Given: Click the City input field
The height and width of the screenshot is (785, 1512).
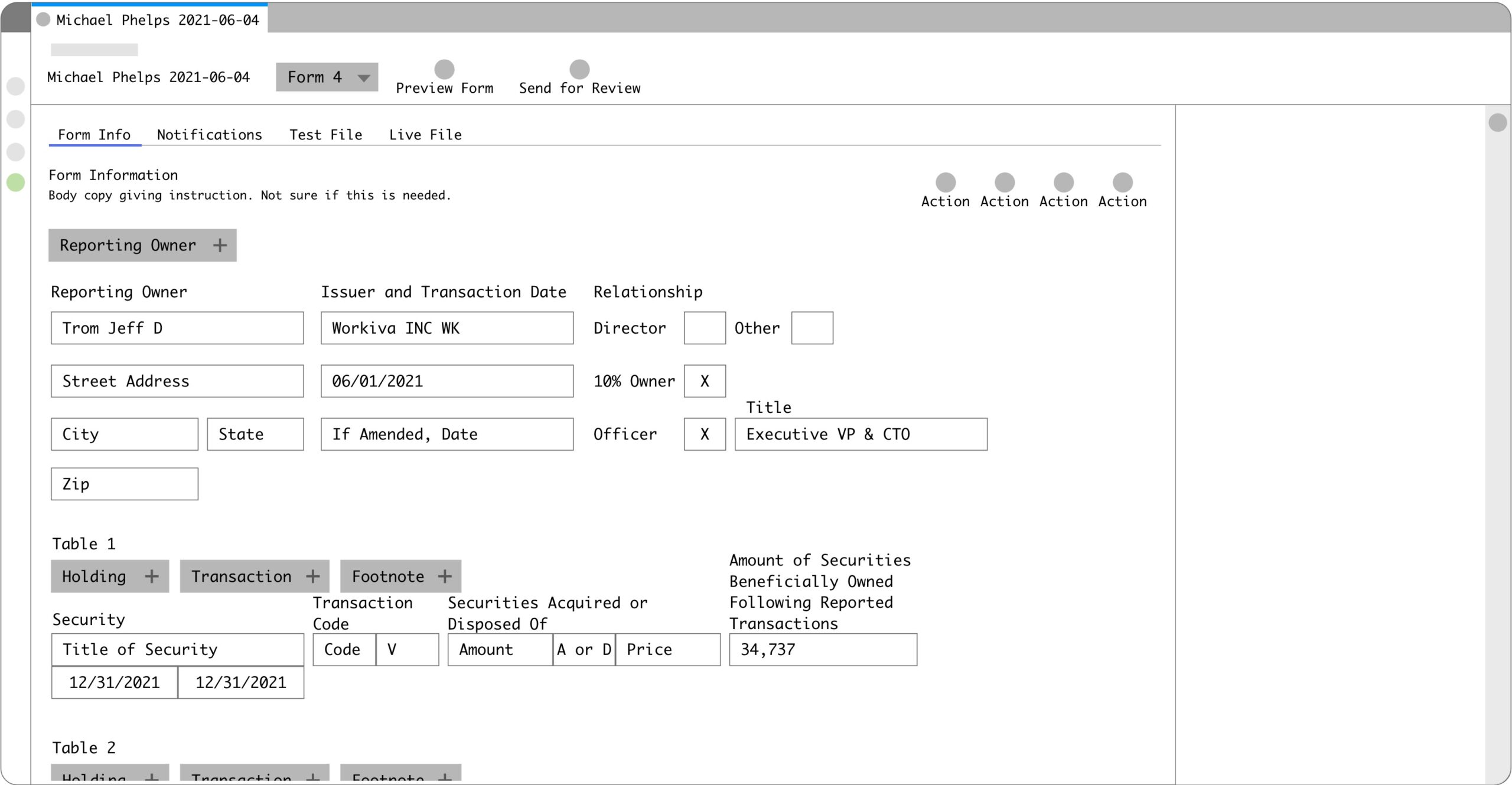Looking at the screenshot, I should [125, 434].
